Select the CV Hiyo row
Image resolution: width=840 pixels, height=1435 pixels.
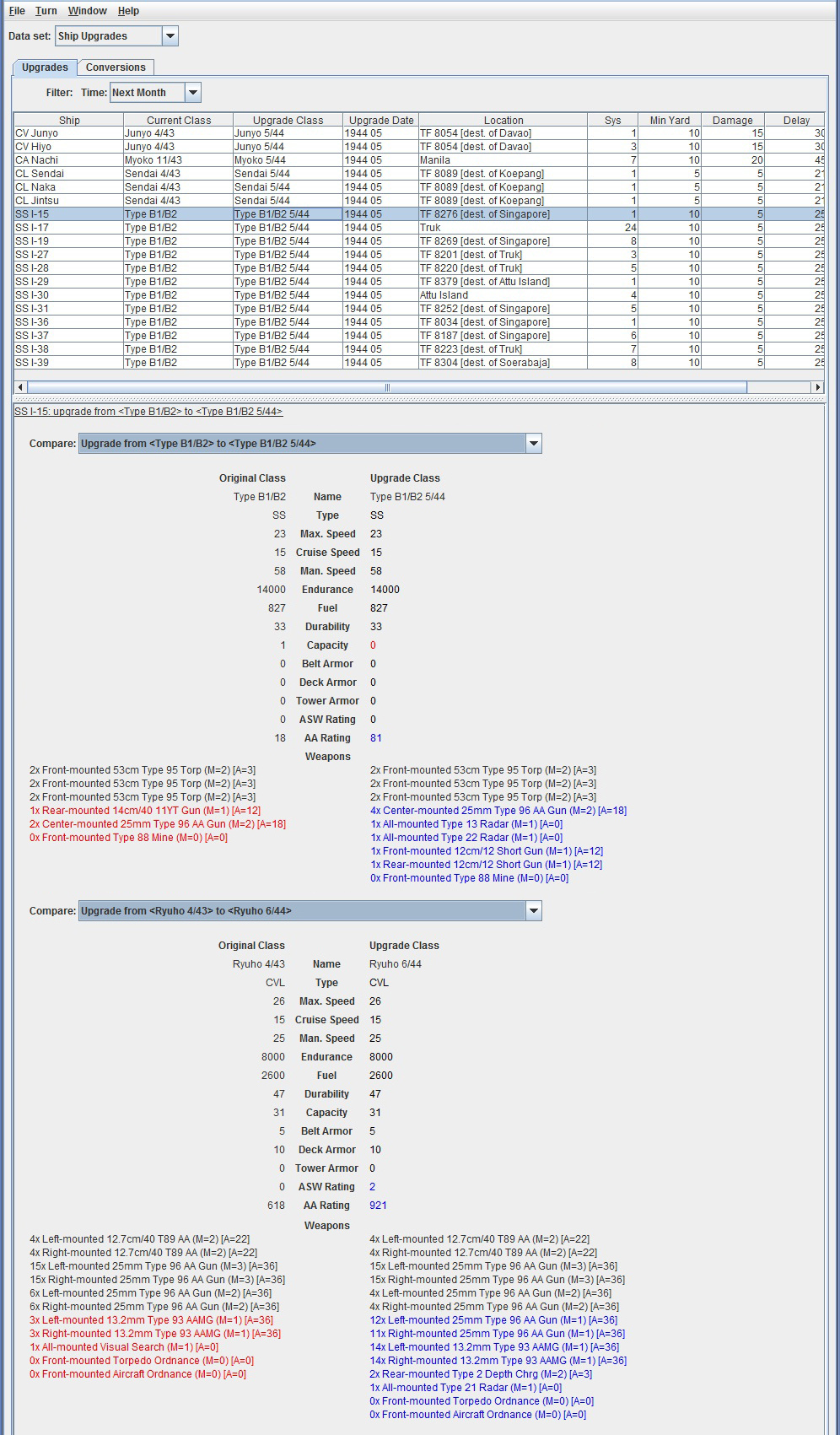click(419, 147)
